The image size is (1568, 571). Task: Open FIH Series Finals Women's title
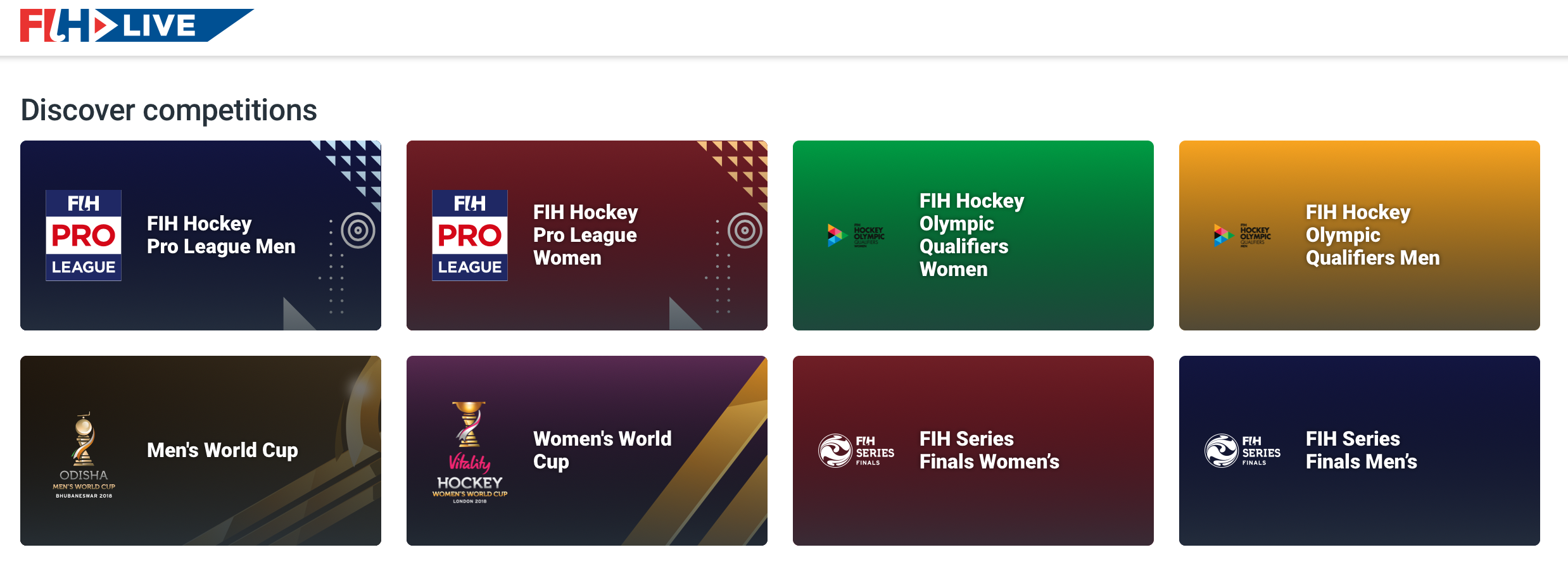click(x=989, y=450)
